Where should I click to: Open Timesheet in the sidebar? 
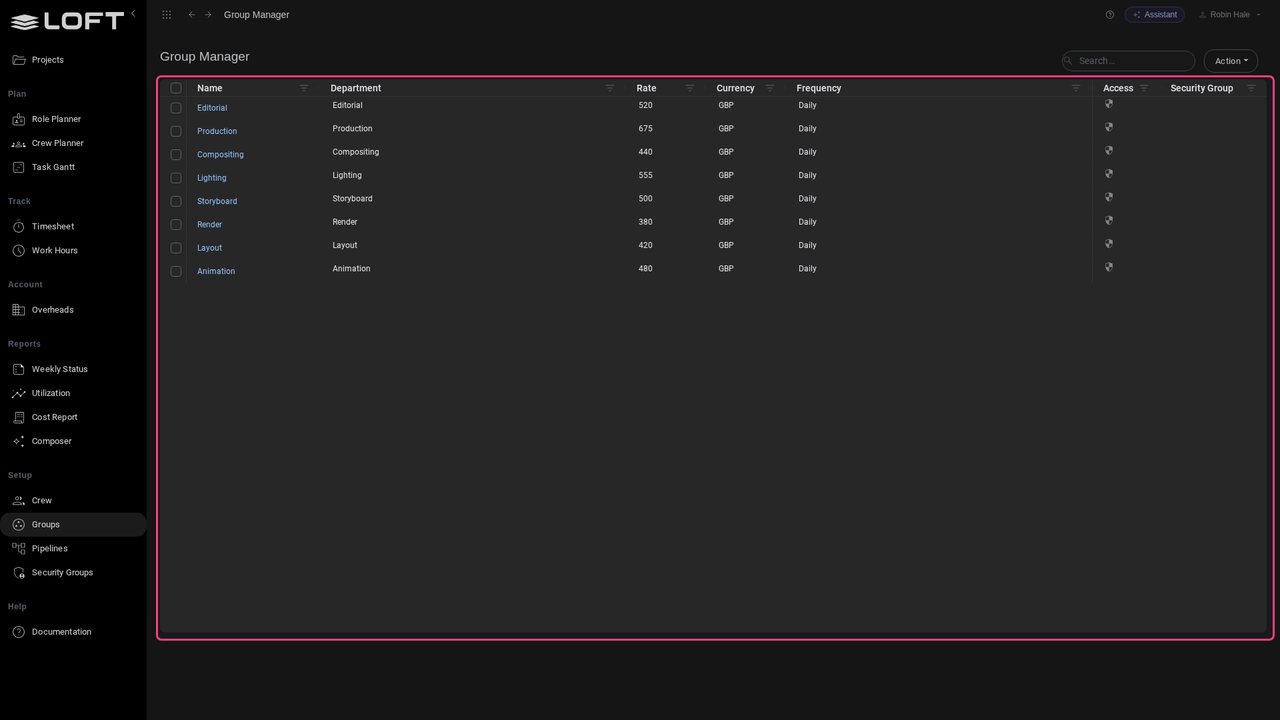(x=73, y=226)
